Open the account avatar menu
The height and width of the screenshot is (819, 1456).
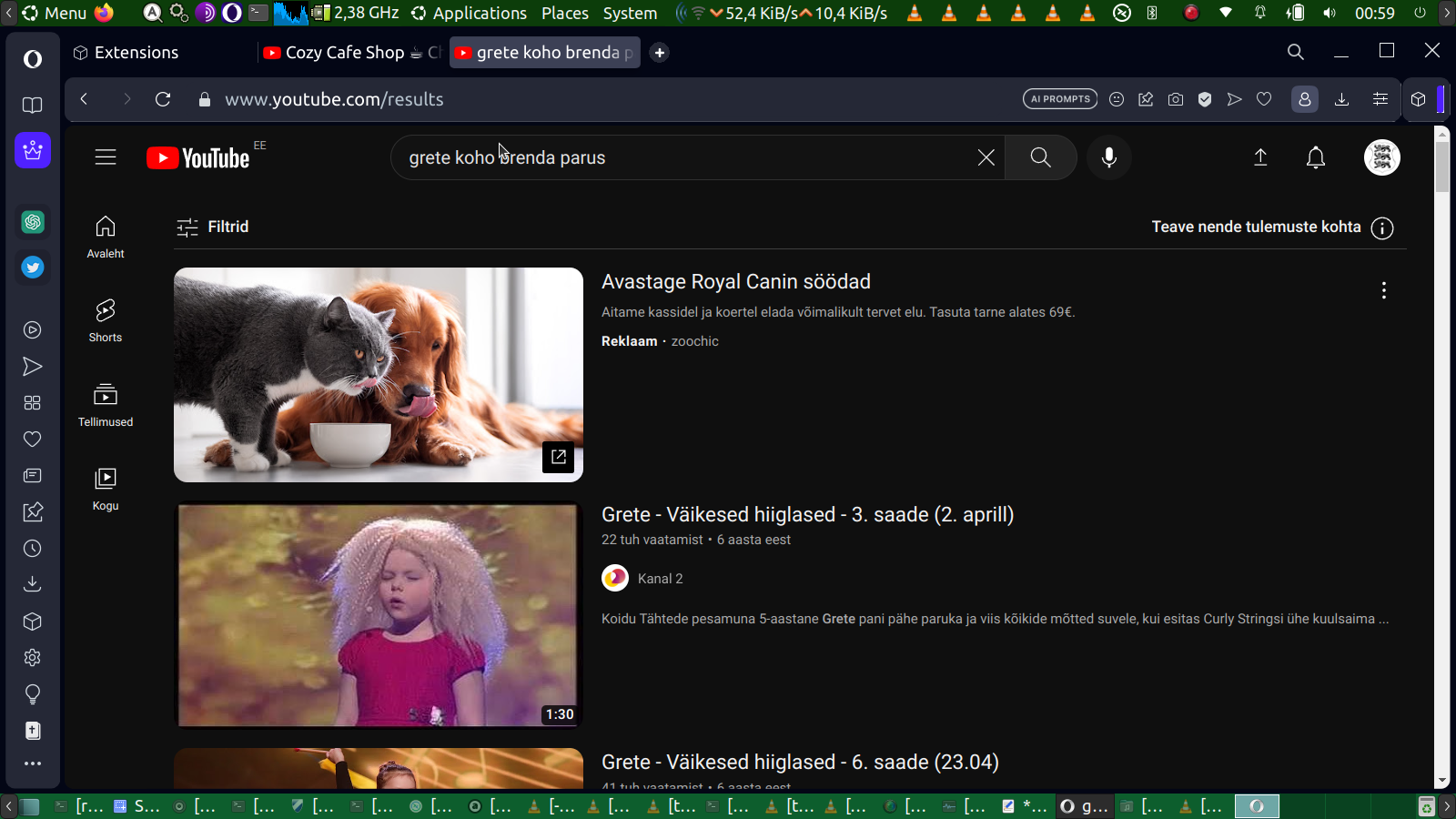tap(1381, 157)
